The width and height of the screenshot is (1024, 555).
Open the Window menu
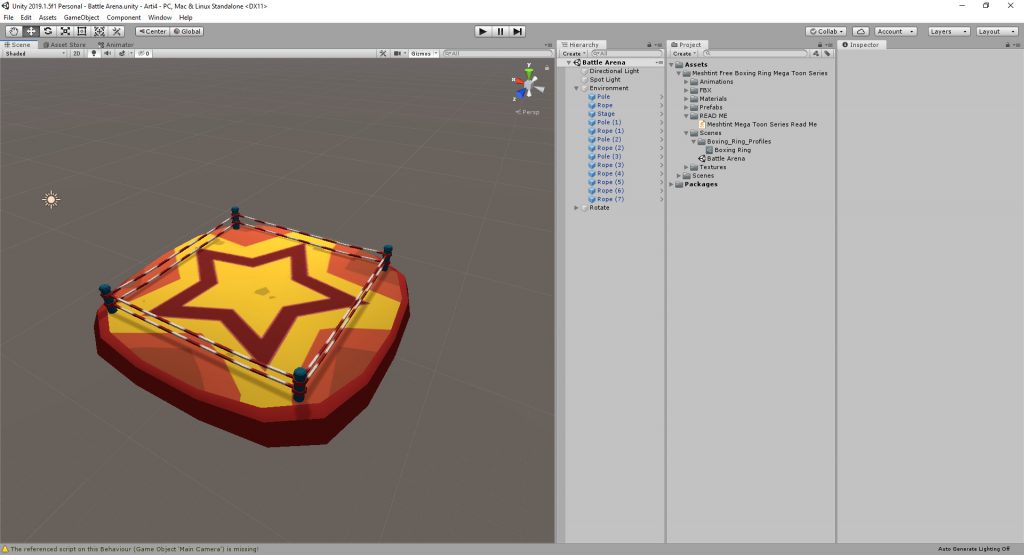(159, 18)
